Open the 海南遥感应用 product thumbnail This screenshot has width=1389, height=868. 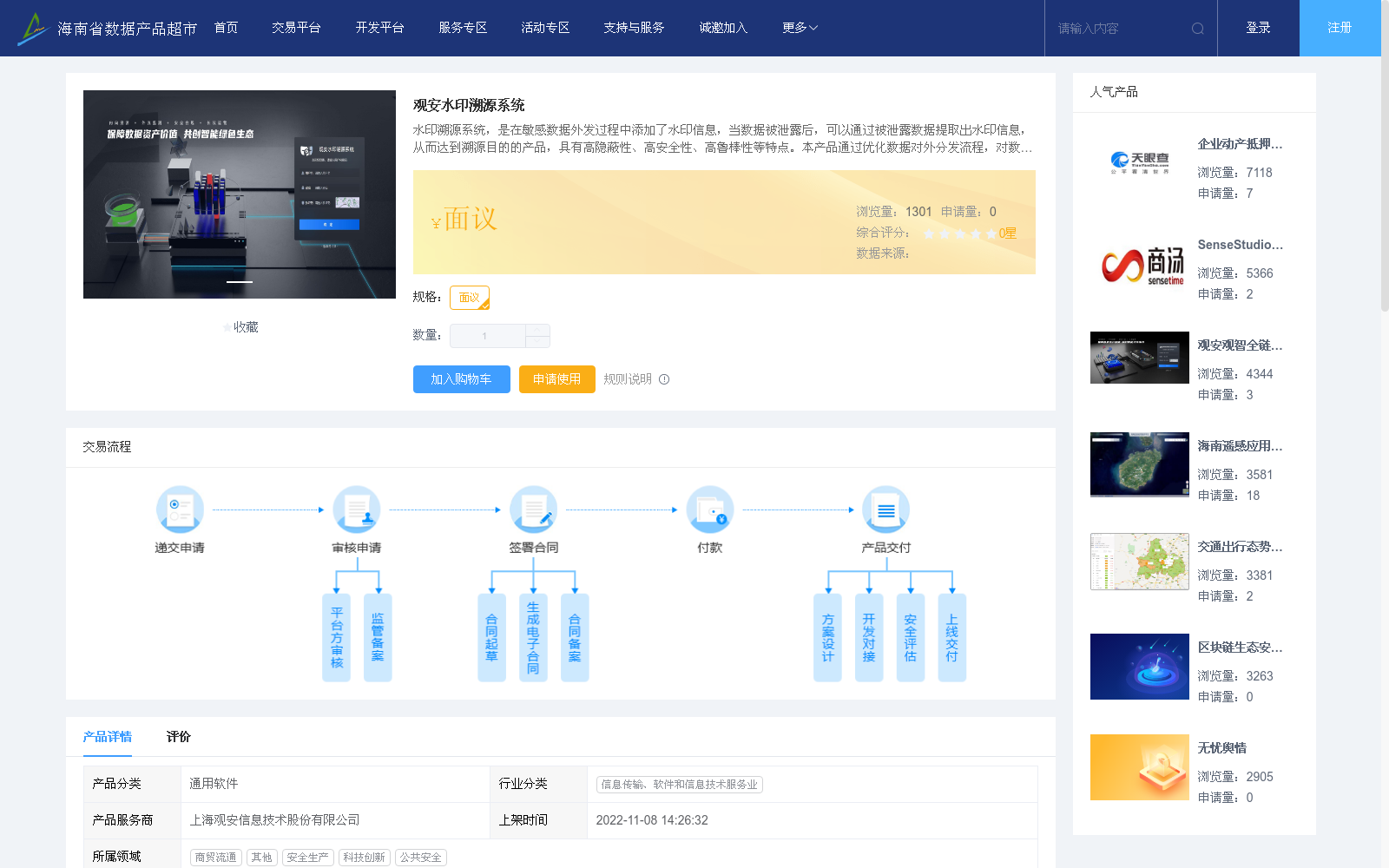point(1140,464)
